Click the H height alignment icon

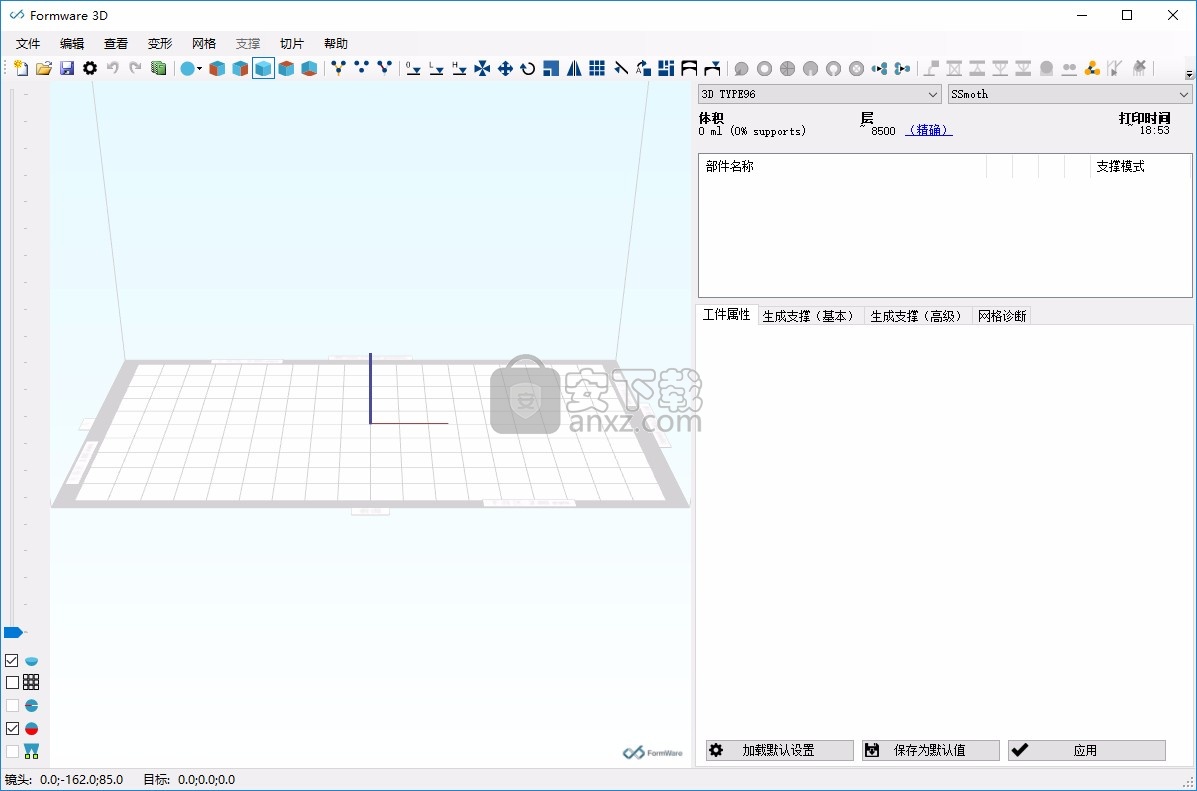tap(459, 69)
